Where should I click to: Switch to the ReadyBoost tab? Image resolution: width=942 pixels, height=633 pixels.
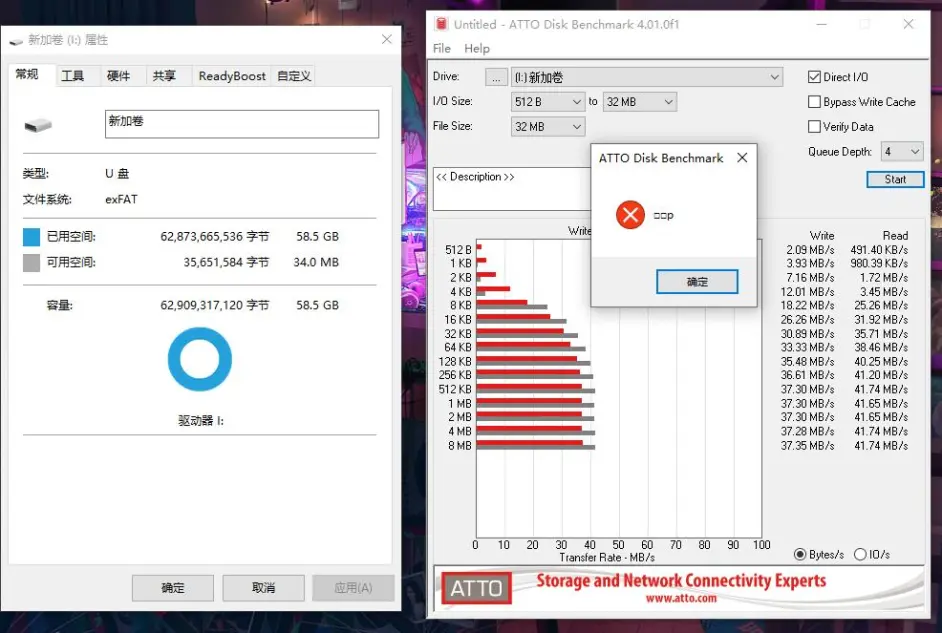[x=232, y=76]
